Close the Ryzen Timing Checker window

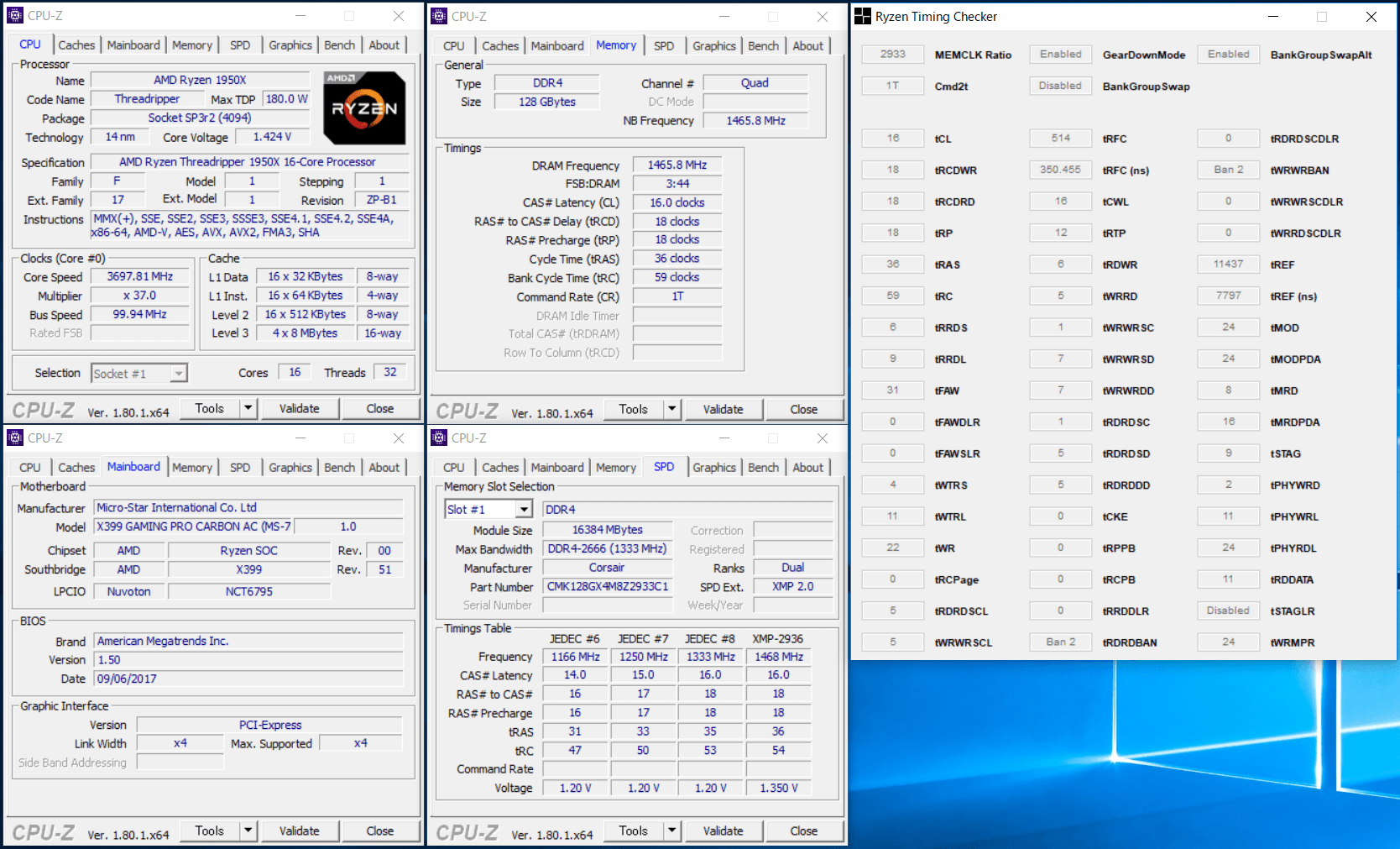pos(1371,16)
